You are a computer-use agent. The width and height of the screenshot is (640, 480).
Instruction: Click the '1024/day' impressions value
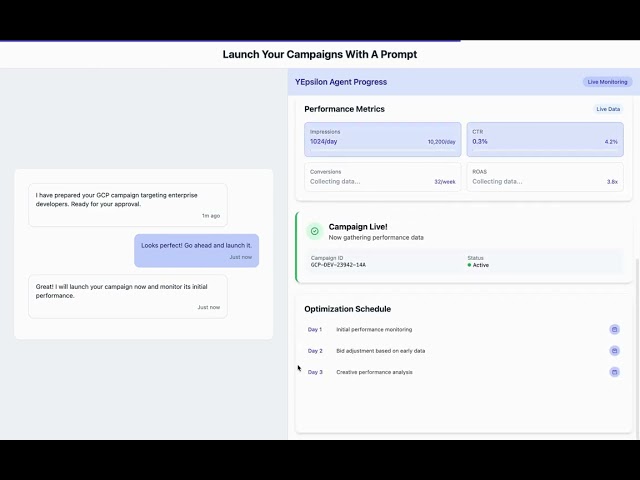tap(323, 142)
